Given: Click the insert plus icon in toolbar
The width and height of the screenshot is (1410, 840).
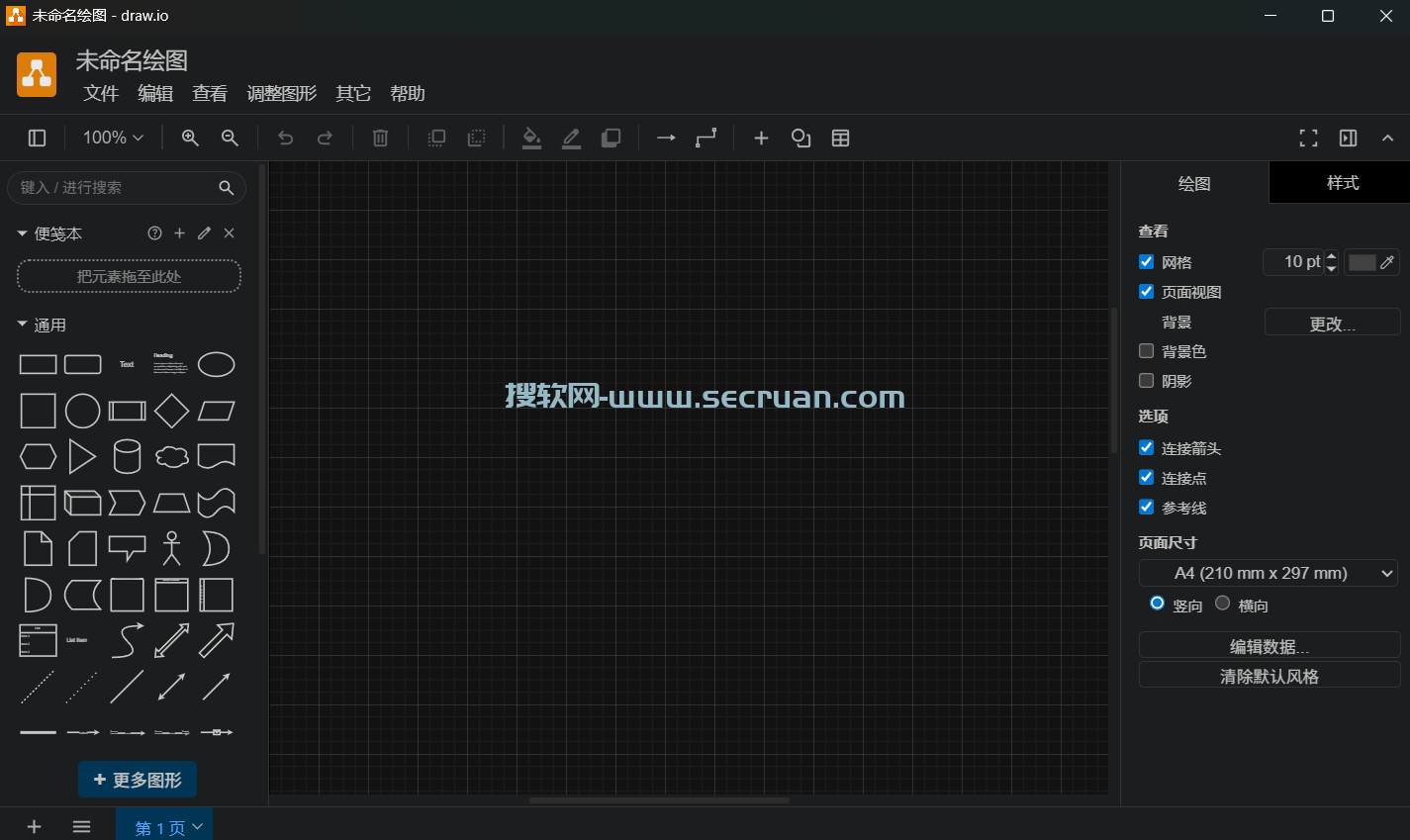Looking at the screenshot, I should (761, 138).
